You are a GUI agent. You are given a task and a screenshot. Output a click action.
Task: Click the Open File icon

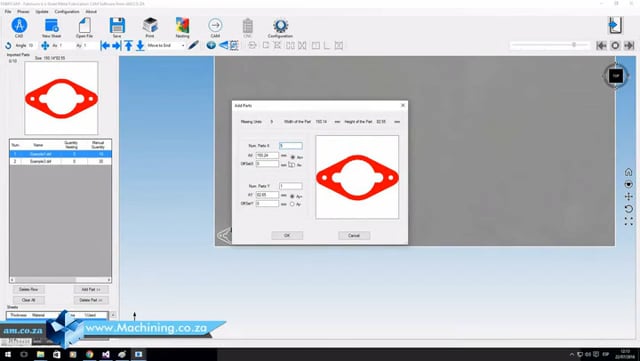[84, 25]
